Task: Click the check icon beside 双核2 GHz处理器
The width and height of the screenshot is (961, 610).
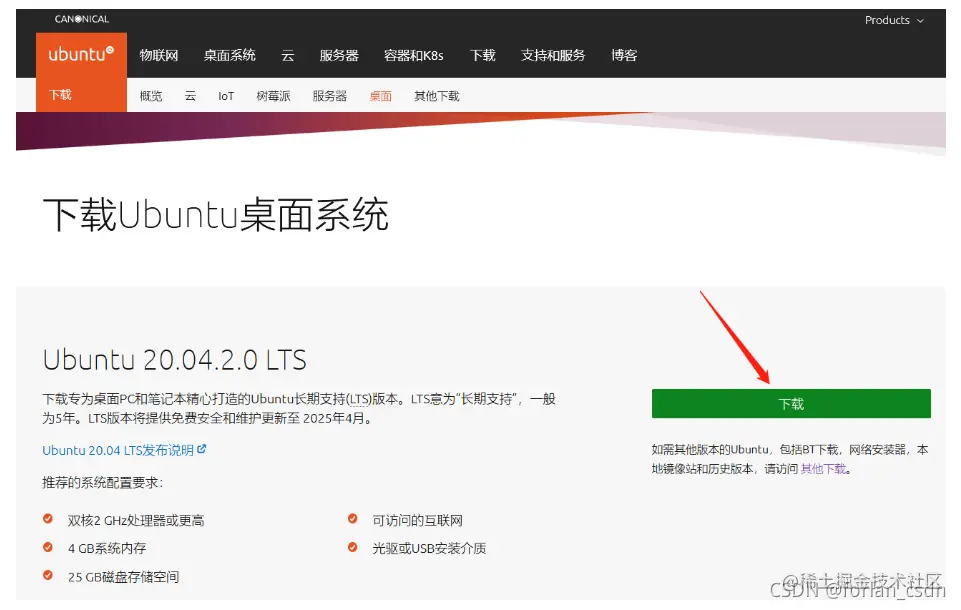Action: 48,519
